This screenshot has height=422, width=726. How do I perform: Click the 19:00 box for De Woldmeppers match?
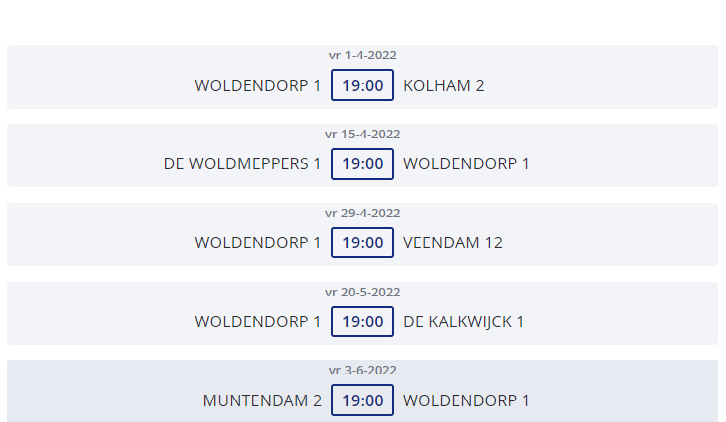[363, 164]
